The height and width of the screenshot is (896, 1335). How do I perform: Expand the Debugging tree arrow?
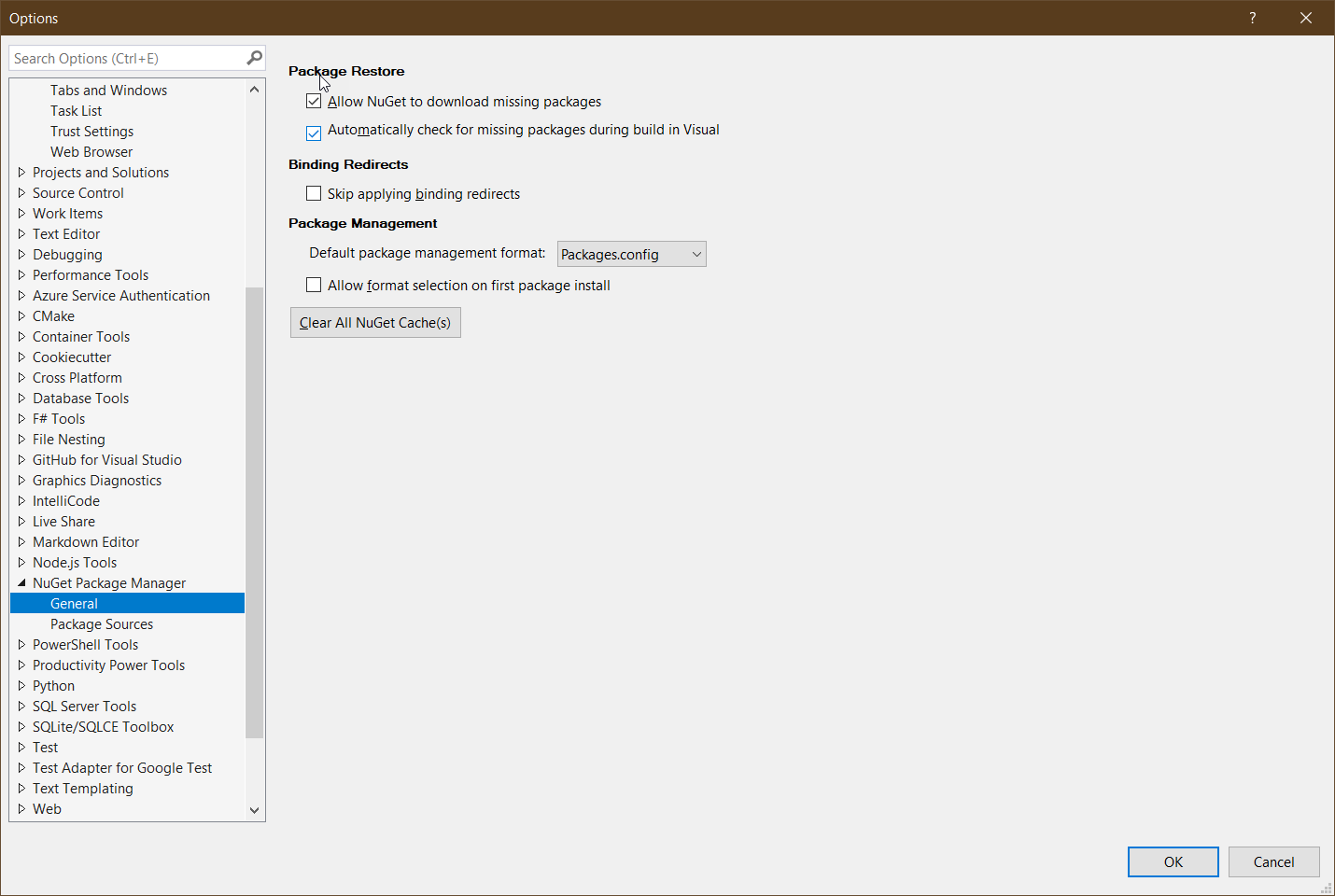pyautogui.click(x=21, y=255)
